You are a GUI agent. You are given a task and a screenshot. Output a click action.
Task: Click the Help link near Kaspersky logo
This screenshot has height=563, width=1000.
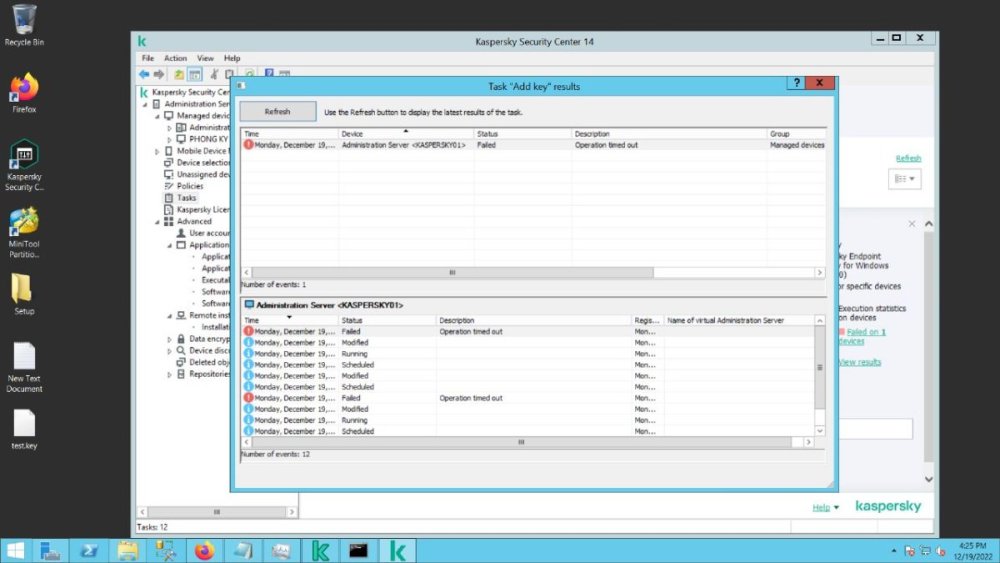[820, 508]
